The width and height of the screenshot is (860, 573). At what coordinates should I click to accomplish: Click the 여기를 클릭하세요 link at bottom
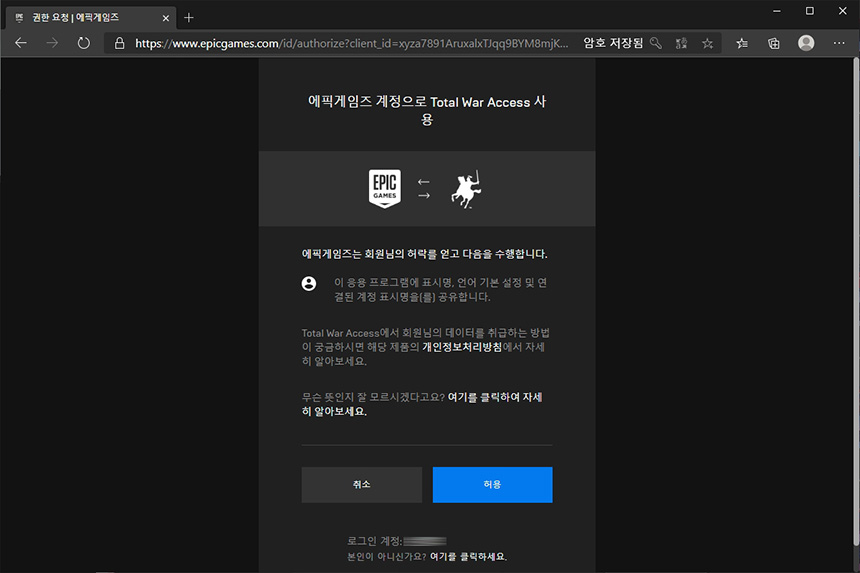click(x=468, y=557)
